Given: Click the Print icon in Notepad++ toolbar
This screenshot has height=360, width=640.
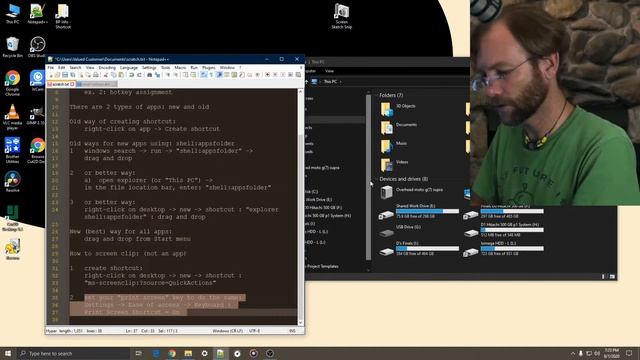Looking at the screenshot, I should 96,75.
